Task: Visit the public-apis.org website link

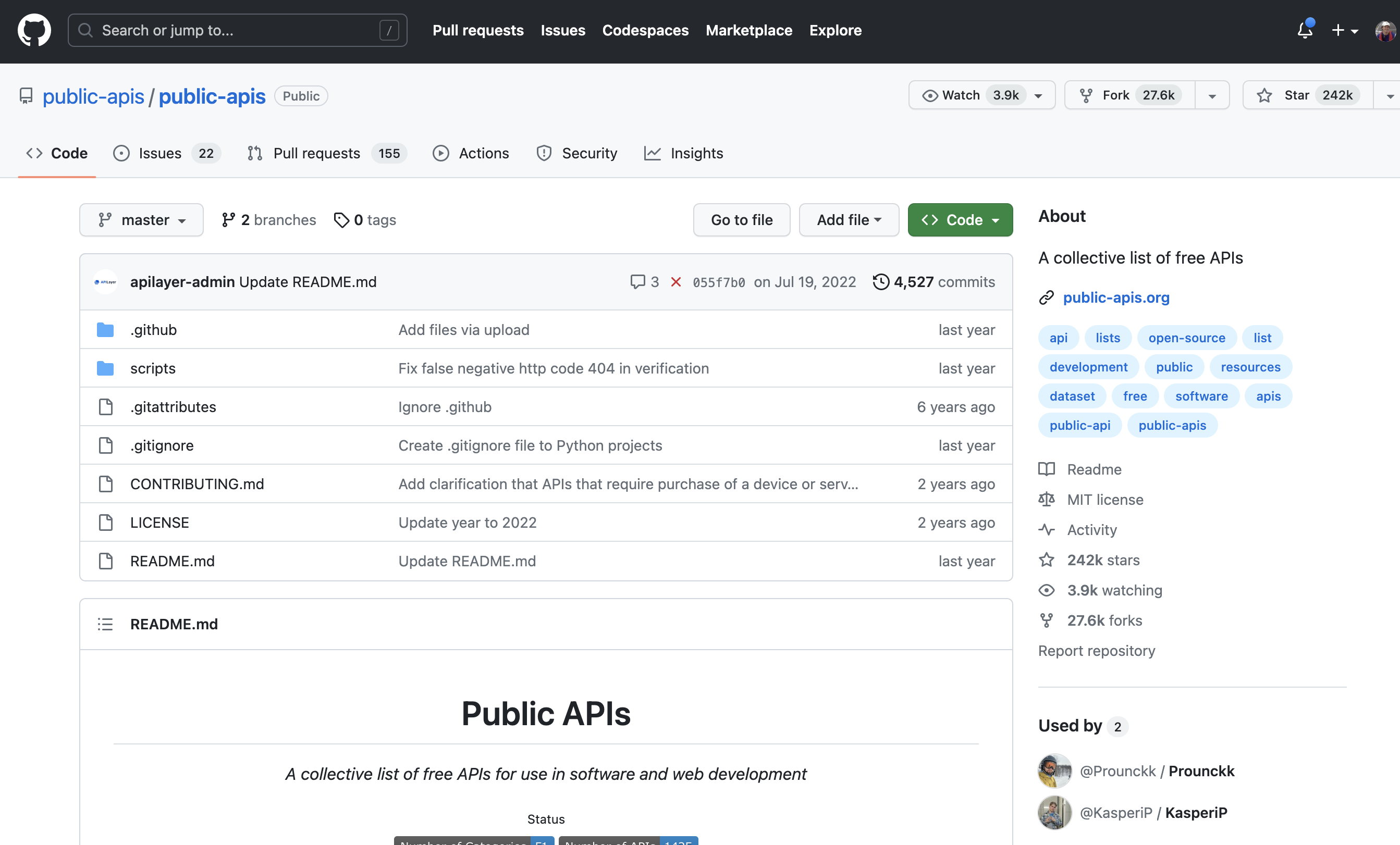Action: click(x=1116, y=297)
